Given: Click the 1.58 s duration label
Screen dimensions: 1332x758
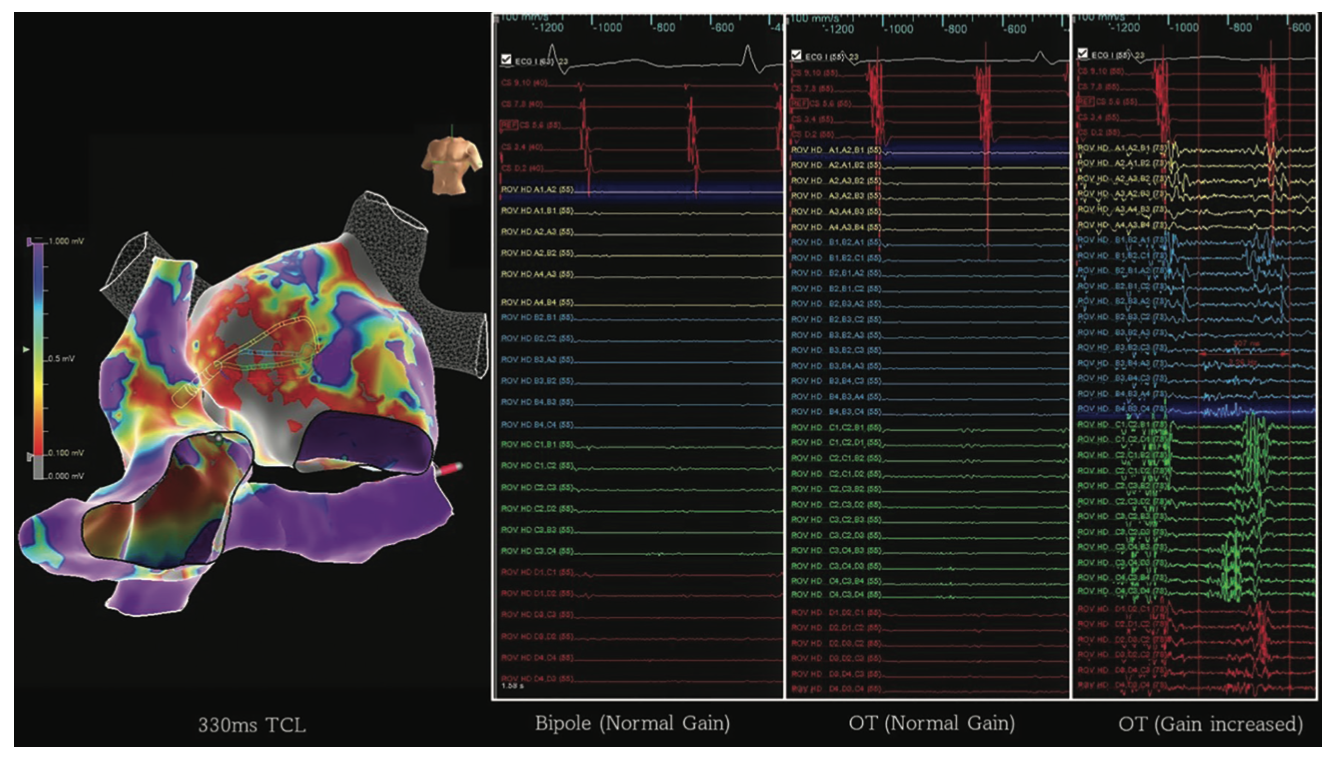Looking at the screenshot, I should pyautogui.click(x=510, y=688).
